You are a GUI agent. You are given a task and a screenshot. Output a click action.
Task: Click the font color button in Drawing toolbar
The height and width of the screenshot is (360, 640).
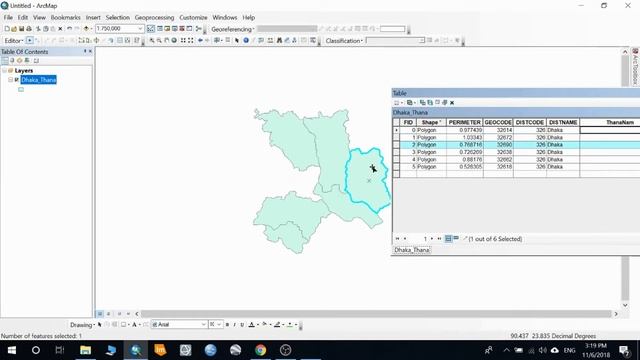coord(252,324)
